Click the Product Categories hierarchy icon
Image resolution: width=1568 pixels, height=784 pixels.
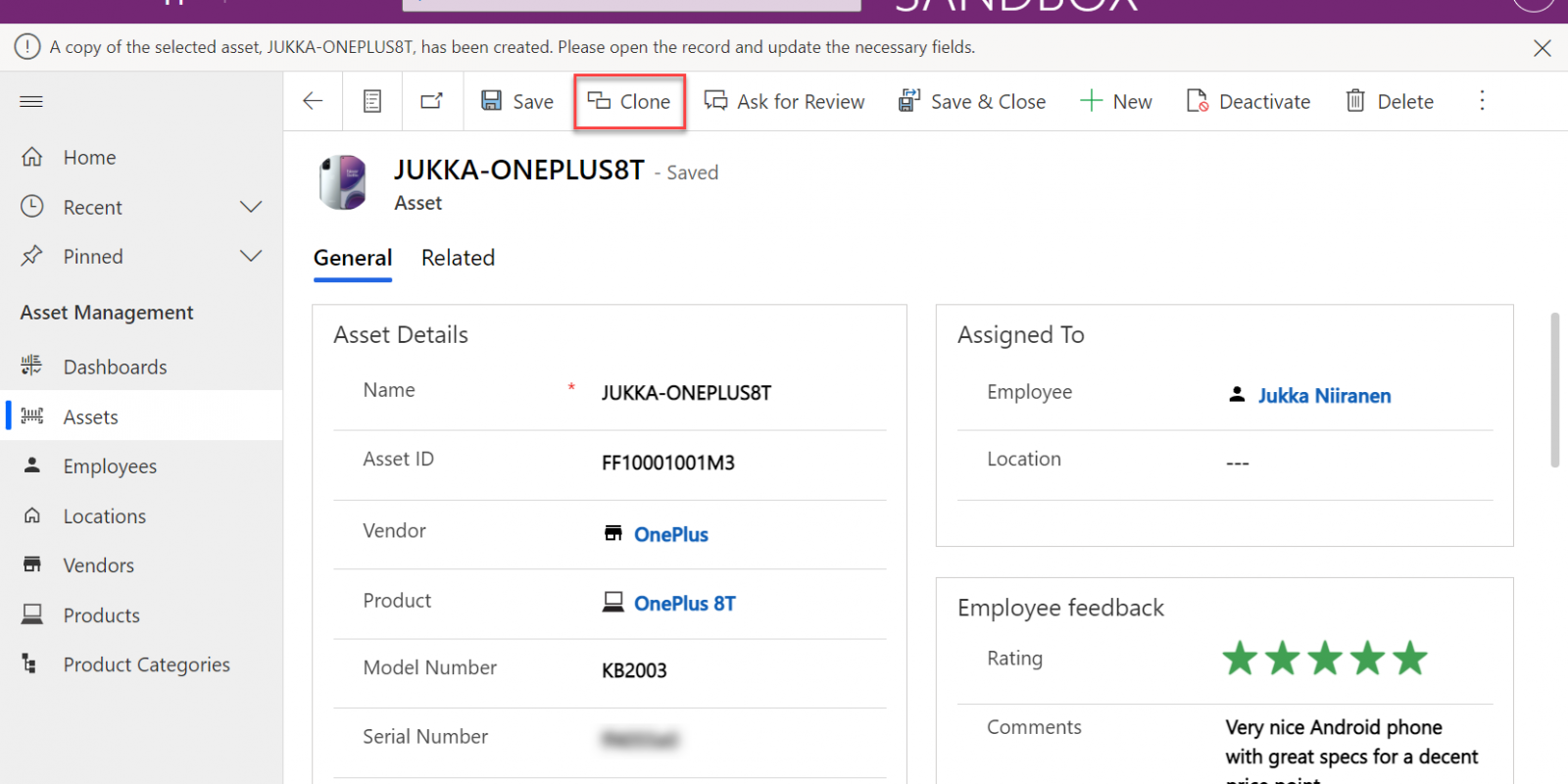click(29, 663)
